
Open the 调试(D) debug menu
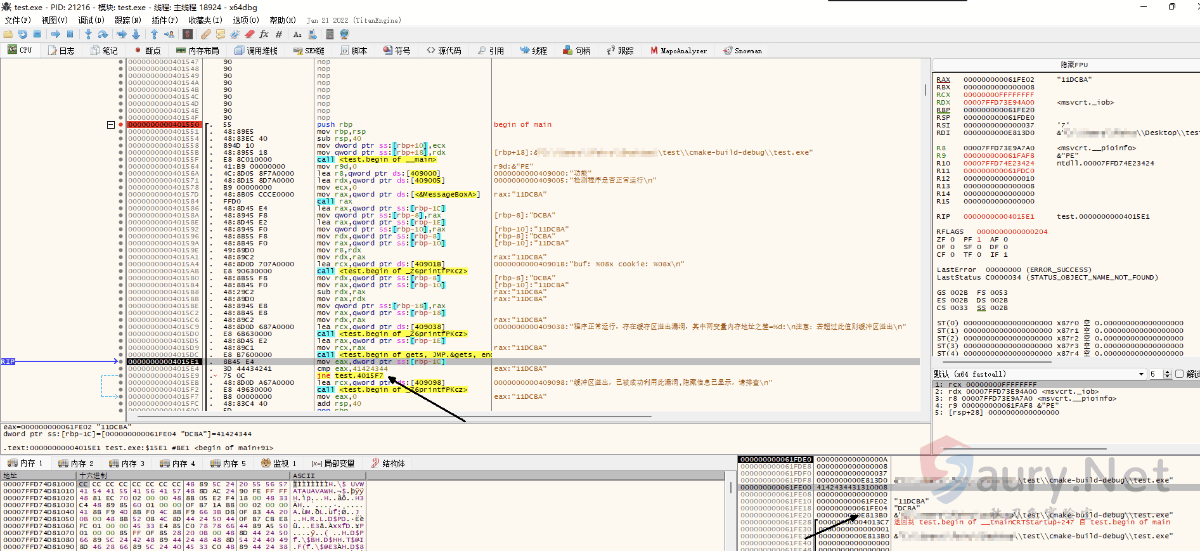pos(90,20)
